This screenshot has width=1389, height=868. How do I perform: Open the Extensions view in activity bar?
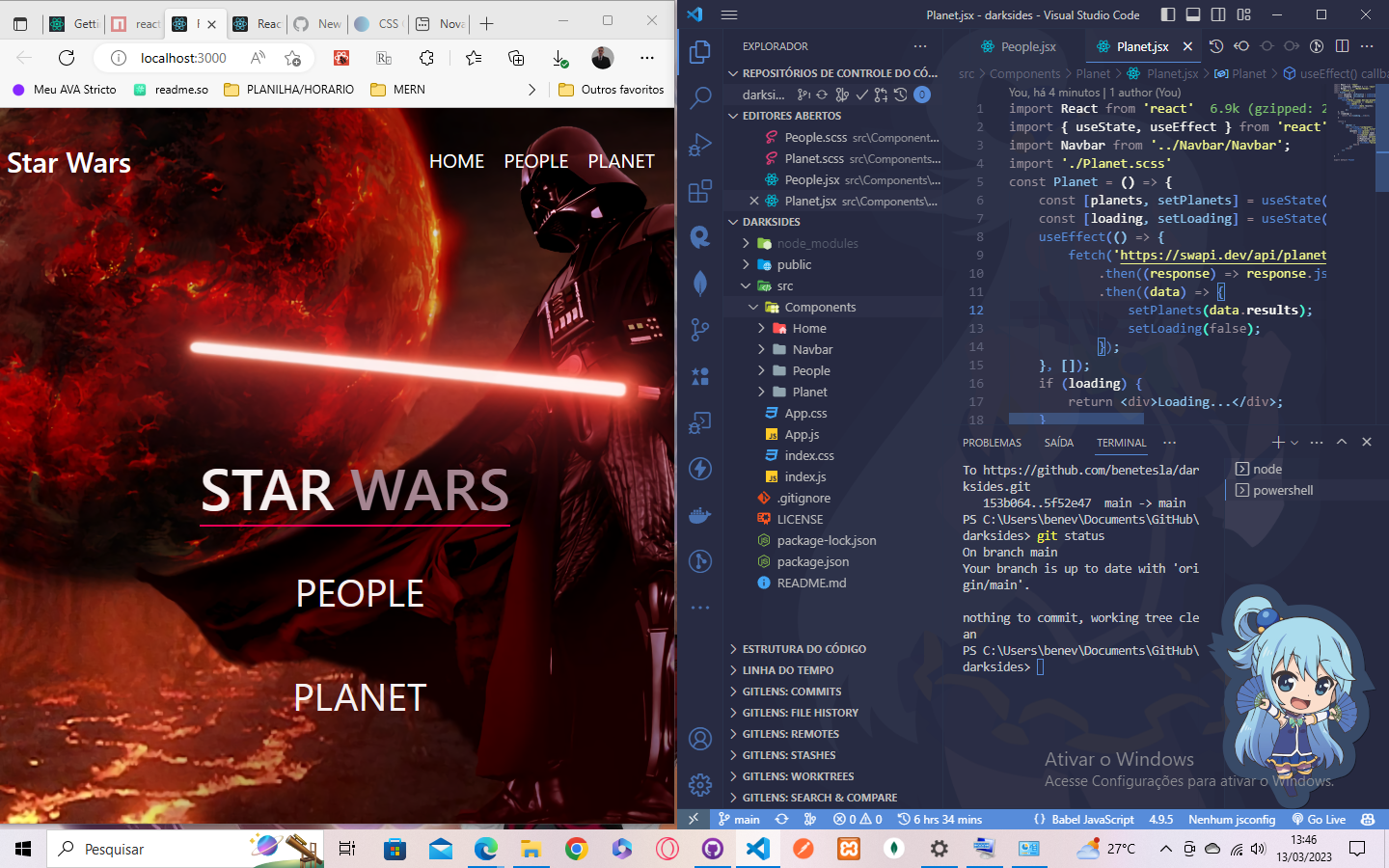pos(700,191)
